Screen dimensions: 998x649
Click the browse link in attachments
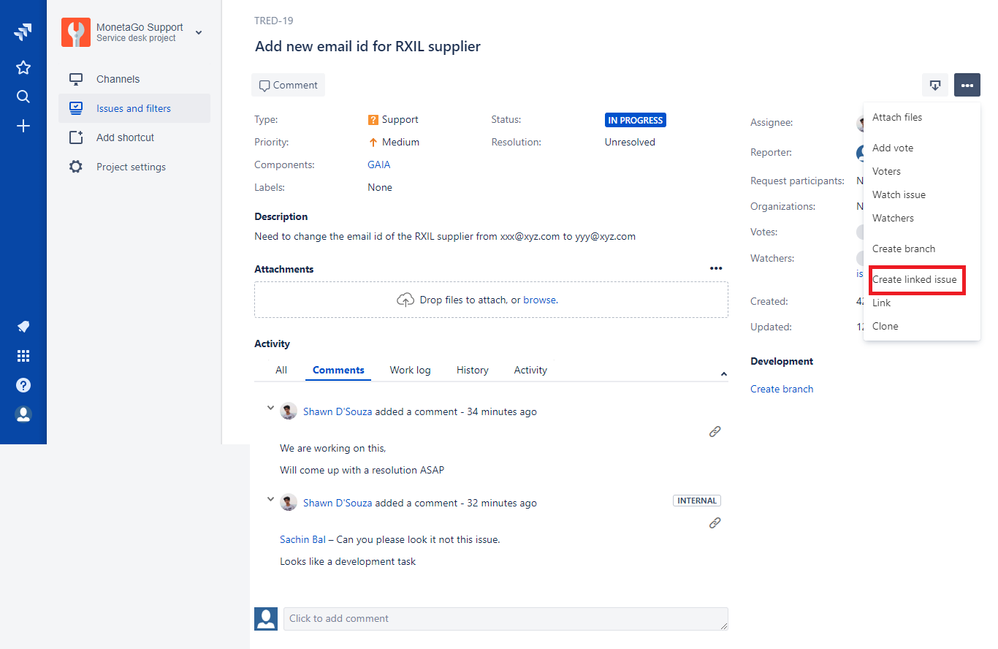(x=540, y=300)
